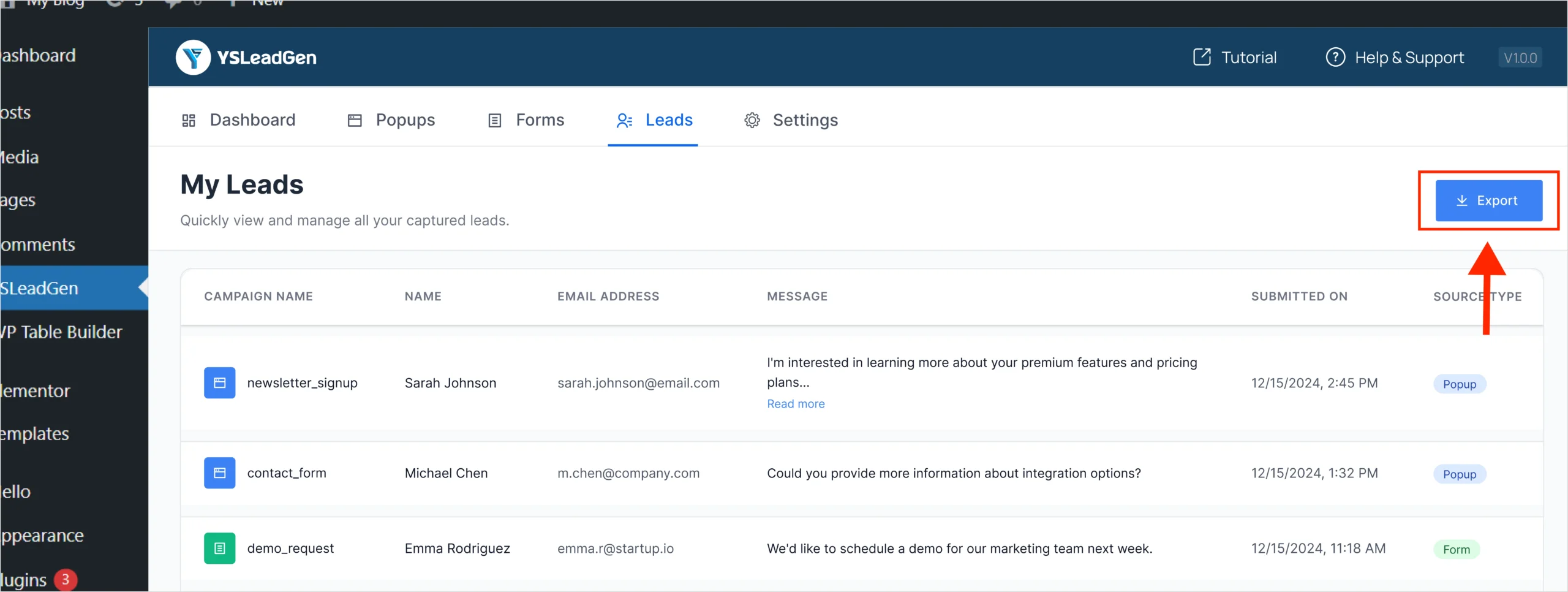Click the name Michael Chen
This screenshot has width=1568, height=592.
tap(447, 473)
